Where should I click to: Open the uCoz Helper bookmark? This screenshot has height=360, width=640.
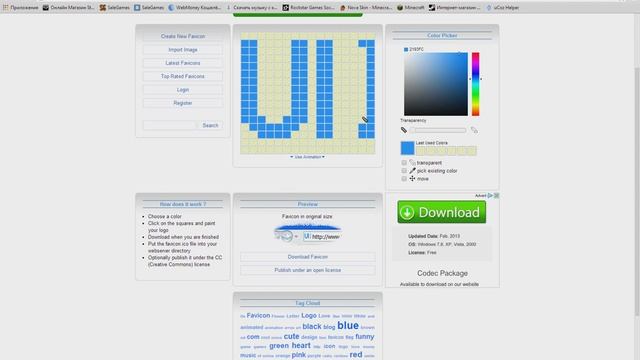coord(502,7)
